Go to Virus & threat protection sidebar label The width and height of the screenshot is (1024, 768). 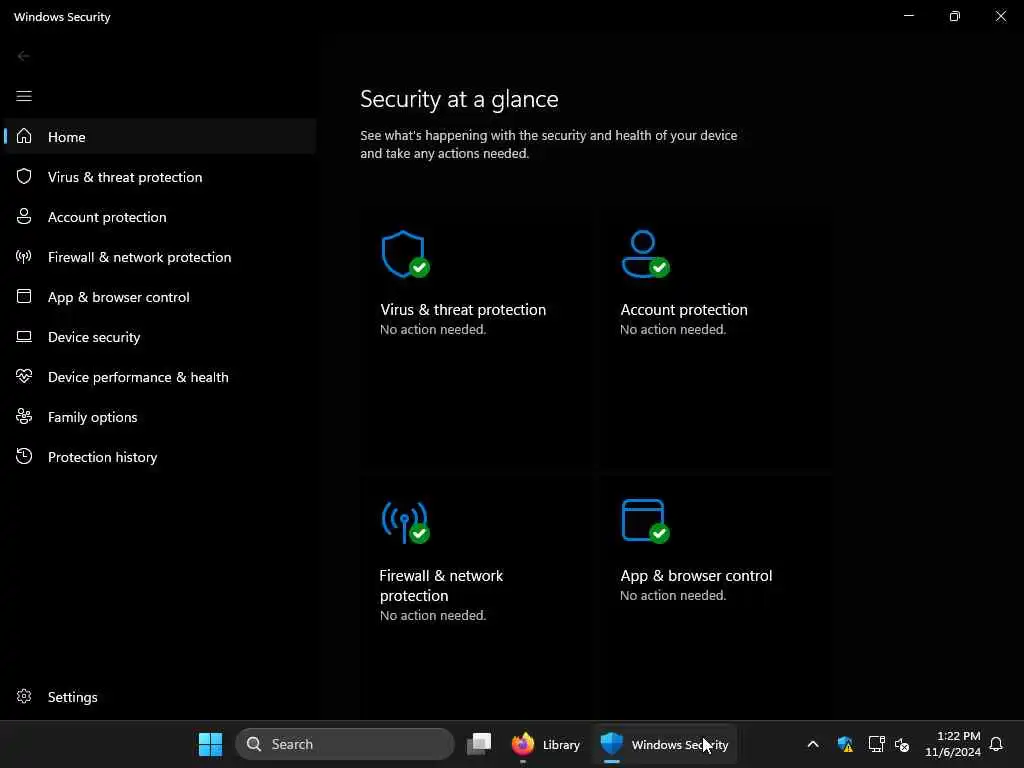[125, 177]
